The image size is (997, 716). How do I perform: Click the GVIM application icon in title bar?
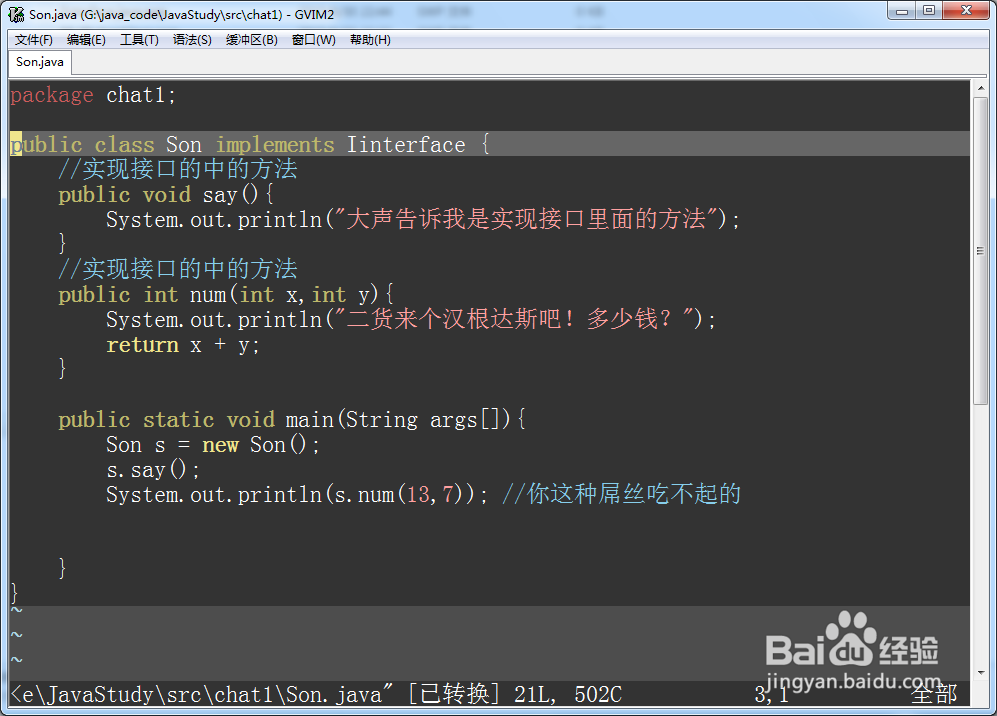coord(17,14)
